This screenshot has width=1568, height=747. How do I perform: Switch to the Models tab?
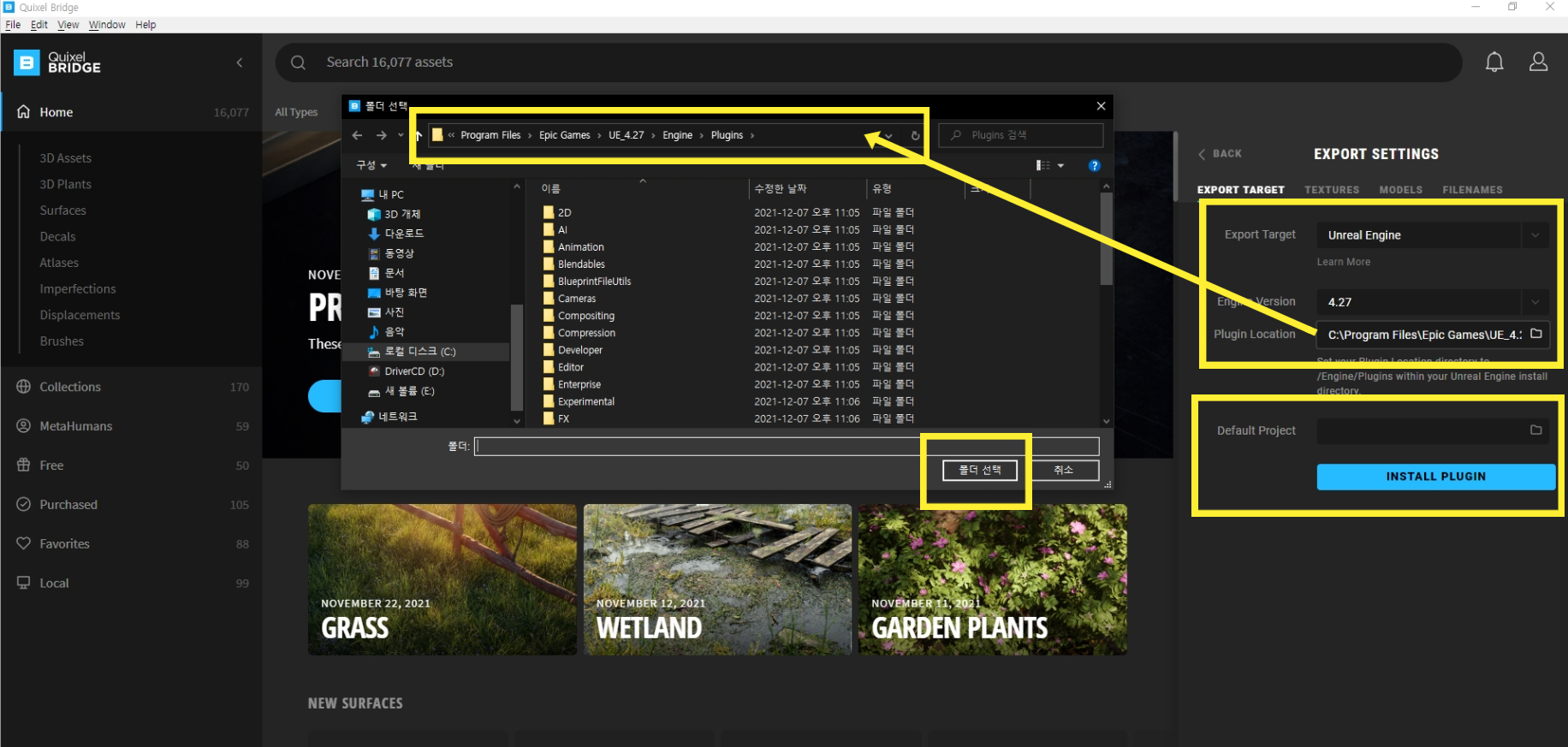click(x=1400, y=190)
